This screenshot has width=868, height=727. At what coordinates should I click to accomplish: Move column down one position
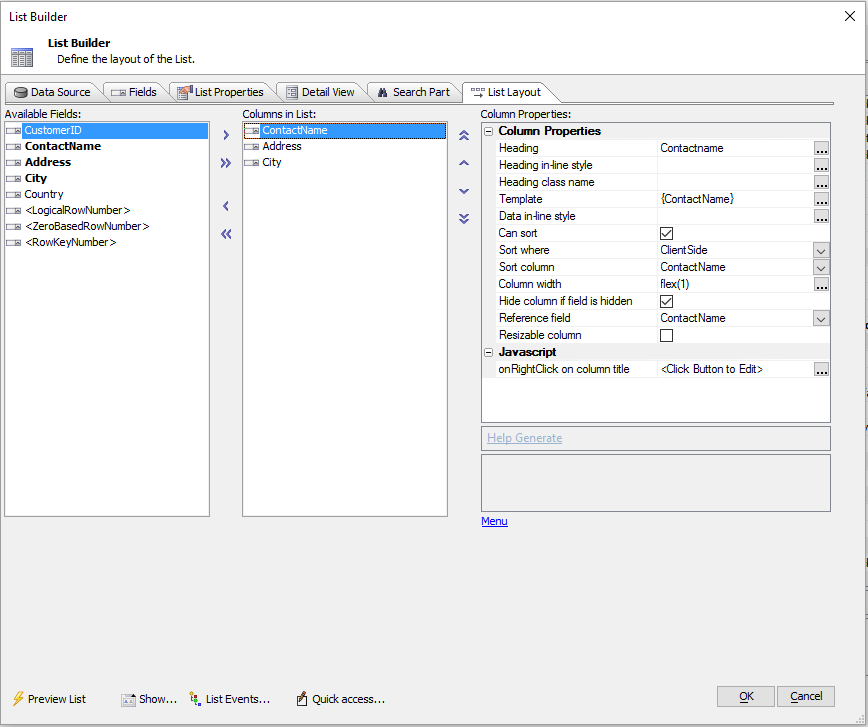[x=464, y=191]
